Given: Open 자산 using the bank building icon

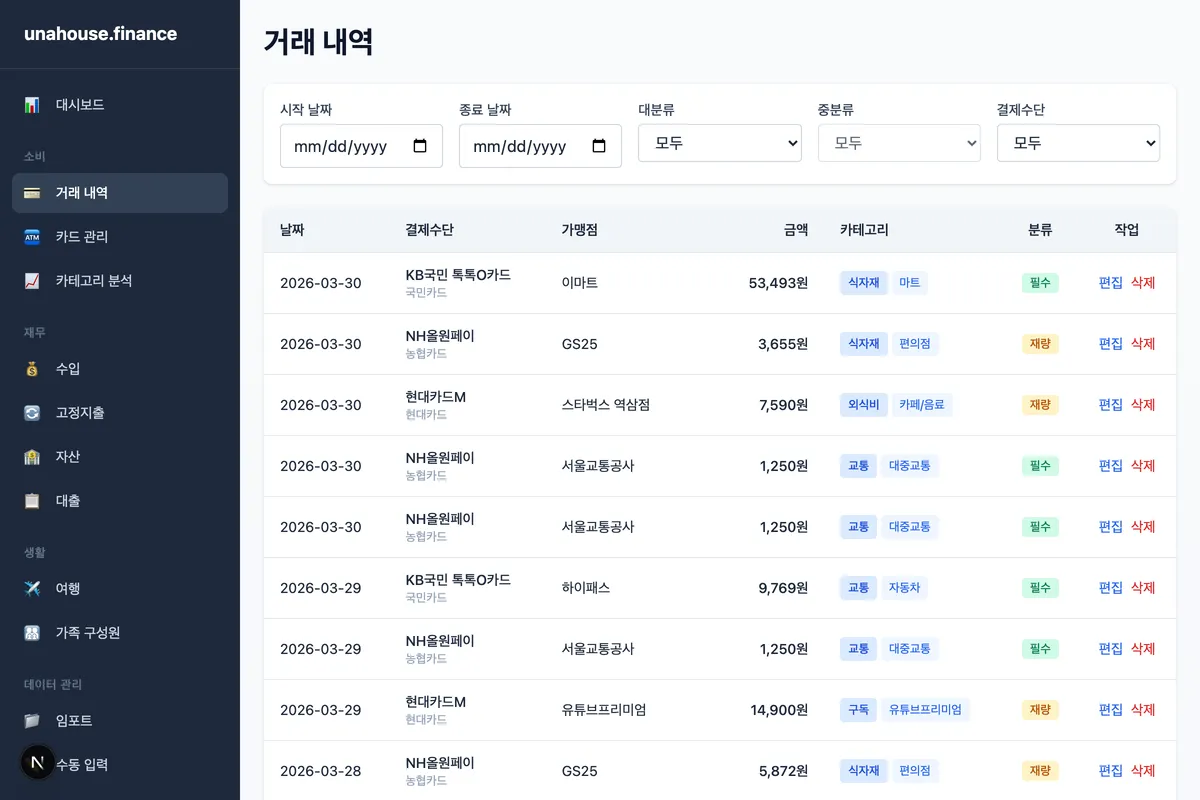Looking at the screenshot, I should click(34, 456).
